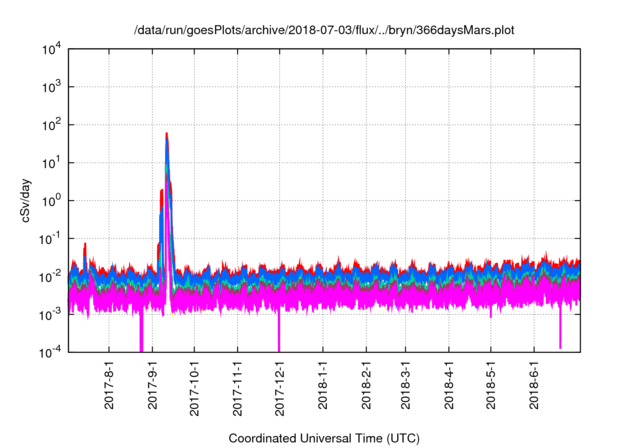Click the 10^-2 y-axis tick label
This screenshot has height=448, width=640.
(x=50, y=277)
